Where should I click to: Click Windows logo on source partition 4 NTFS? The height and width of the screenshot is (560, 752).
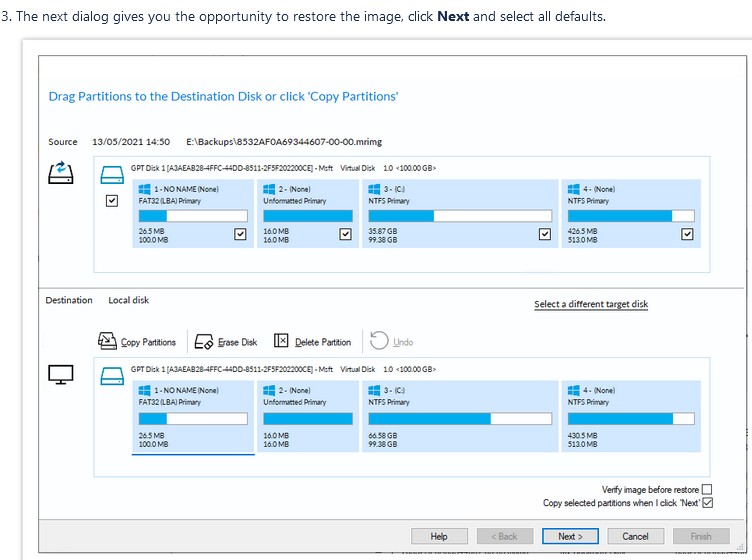[x=574, y=189]
